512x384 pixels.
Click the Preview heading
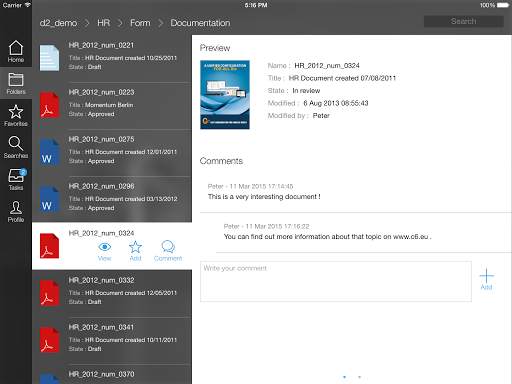coord(215,48)
